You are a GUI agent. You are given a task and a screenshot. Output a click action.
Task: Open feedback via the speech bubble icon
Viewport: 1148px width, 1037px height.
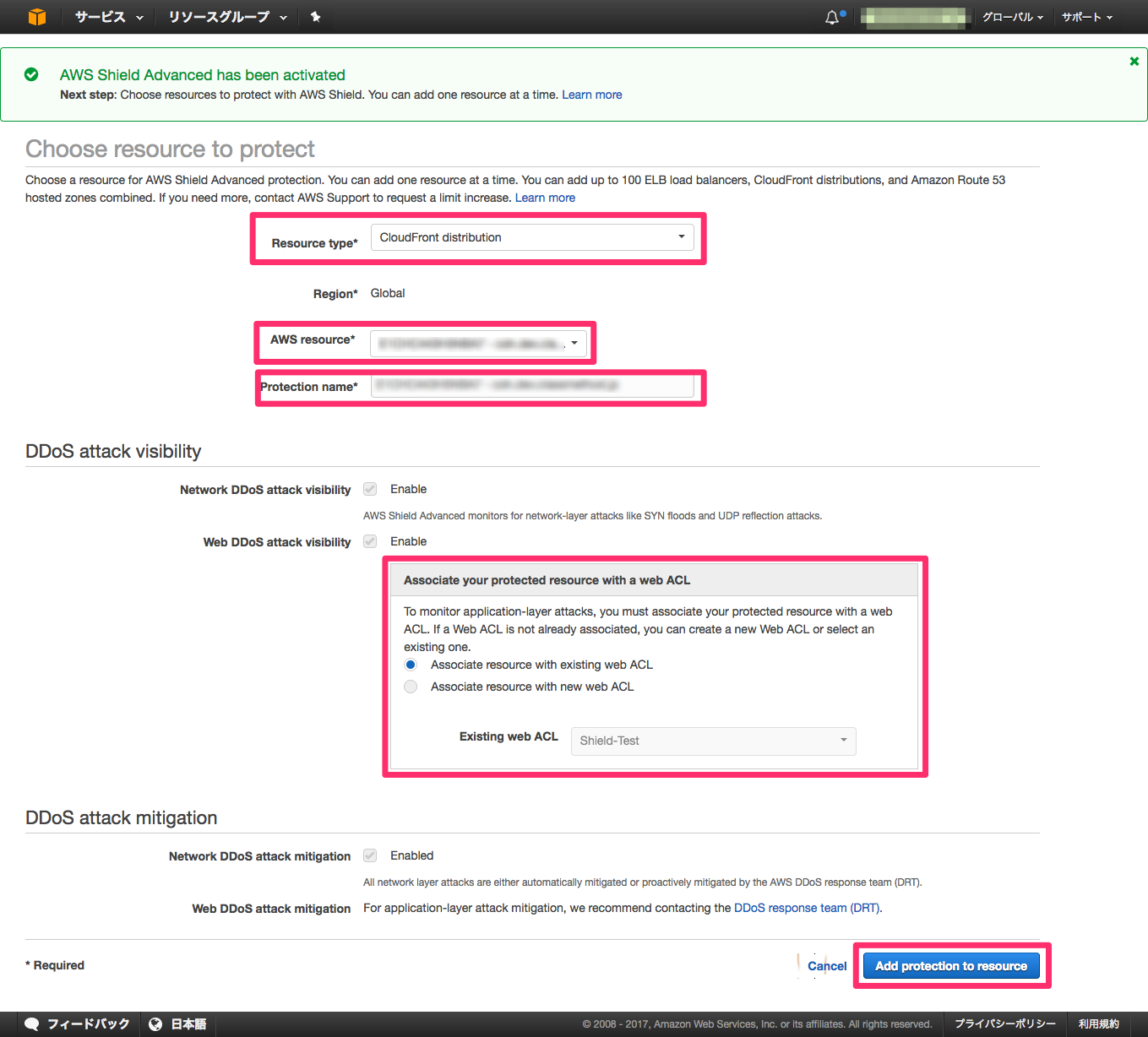point(31,1023)
